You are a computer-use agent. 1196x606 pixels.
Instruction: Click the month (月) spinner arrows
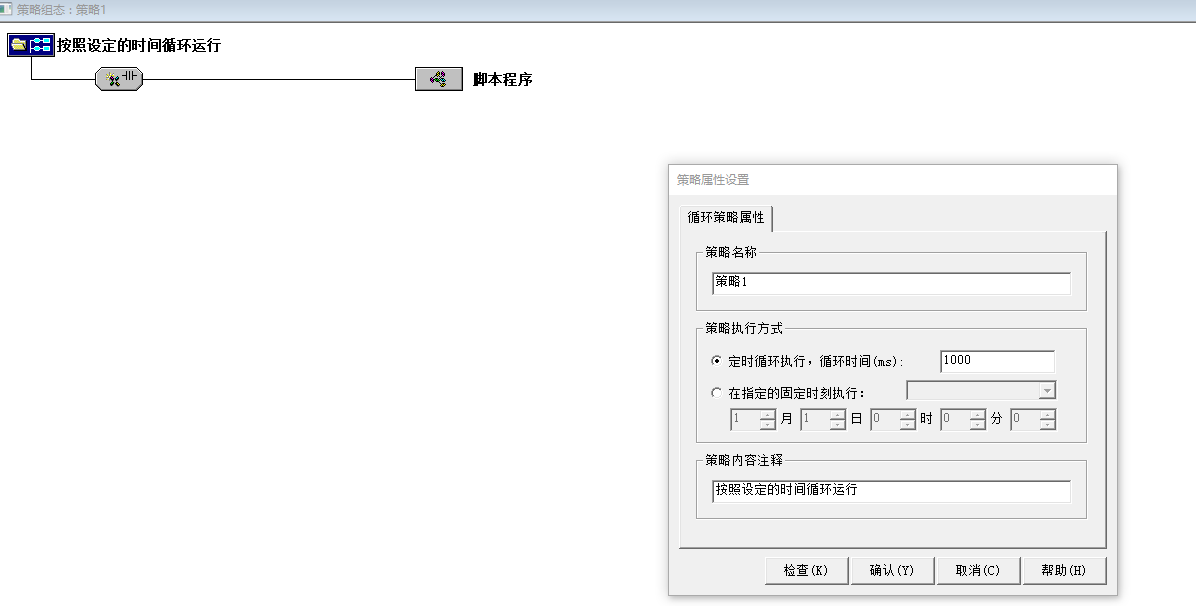[x=767, y=420]
